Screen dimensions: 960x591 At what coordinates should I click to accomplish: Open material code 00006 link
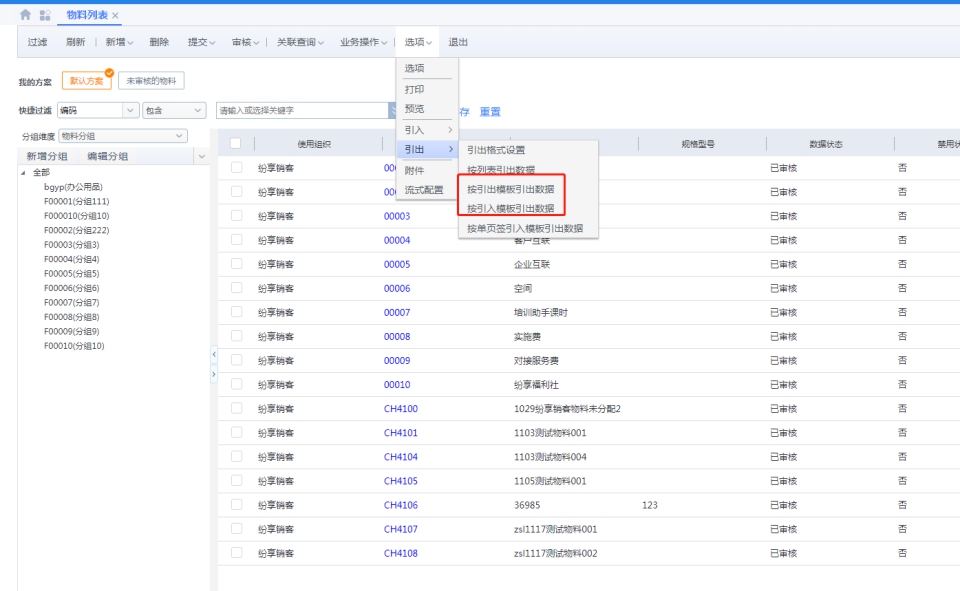[x=397, y=288]
